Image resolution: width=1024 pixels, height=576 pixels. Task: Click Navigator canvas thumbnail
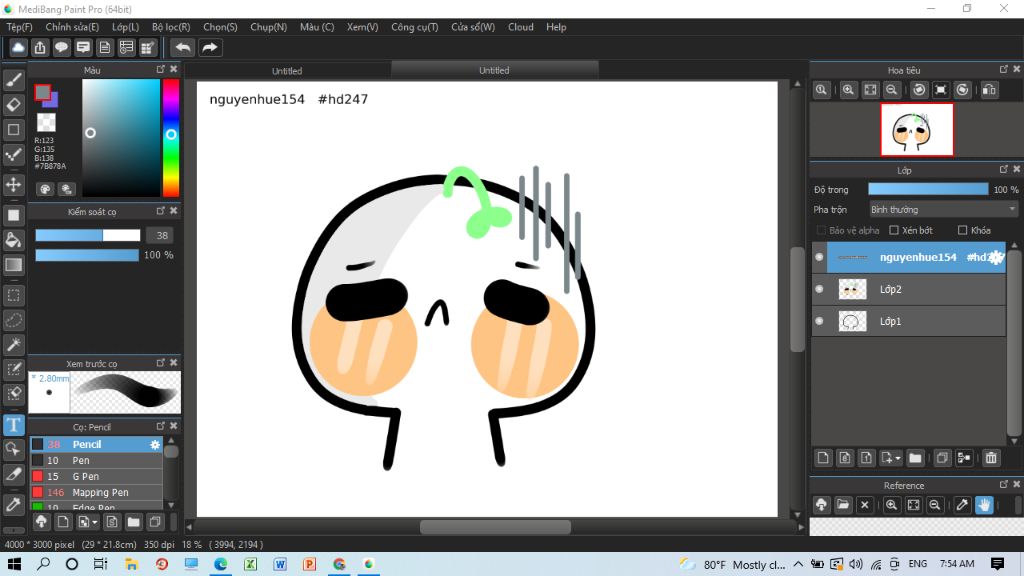tap(917, 129)
